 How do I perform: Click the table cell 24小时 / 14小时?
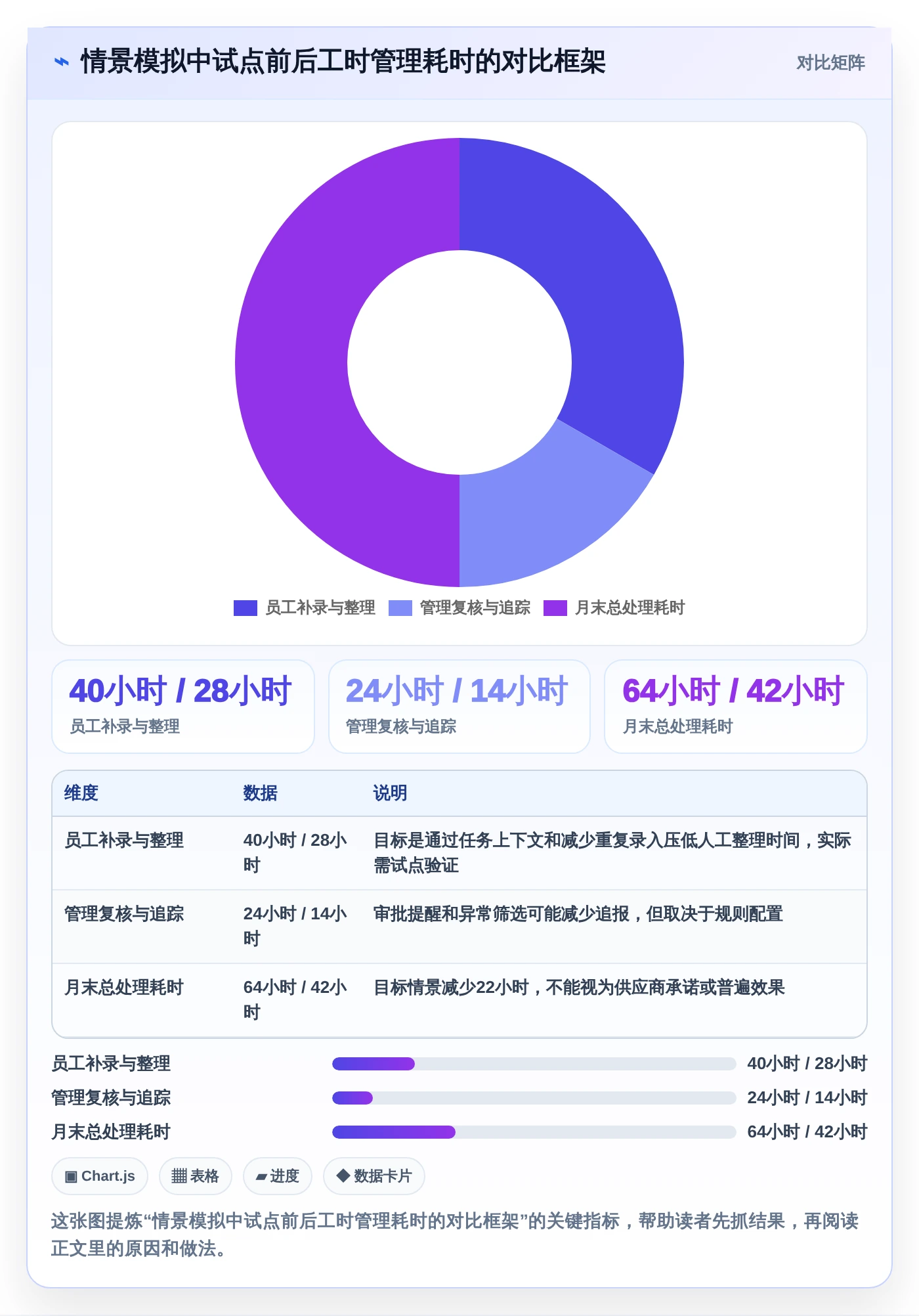coord(295,927)
